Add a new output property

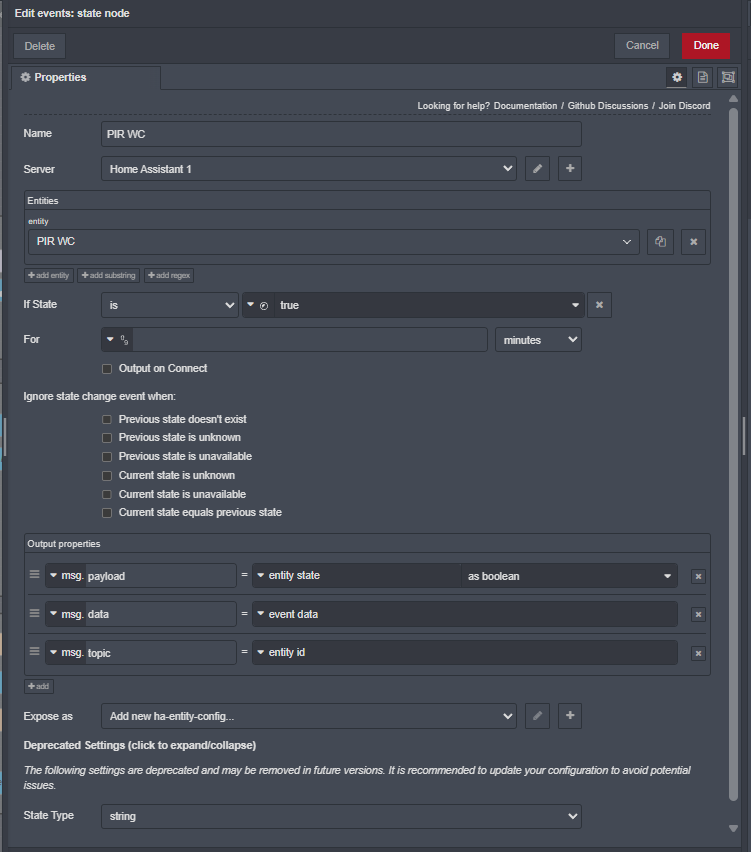pos(39,686)
